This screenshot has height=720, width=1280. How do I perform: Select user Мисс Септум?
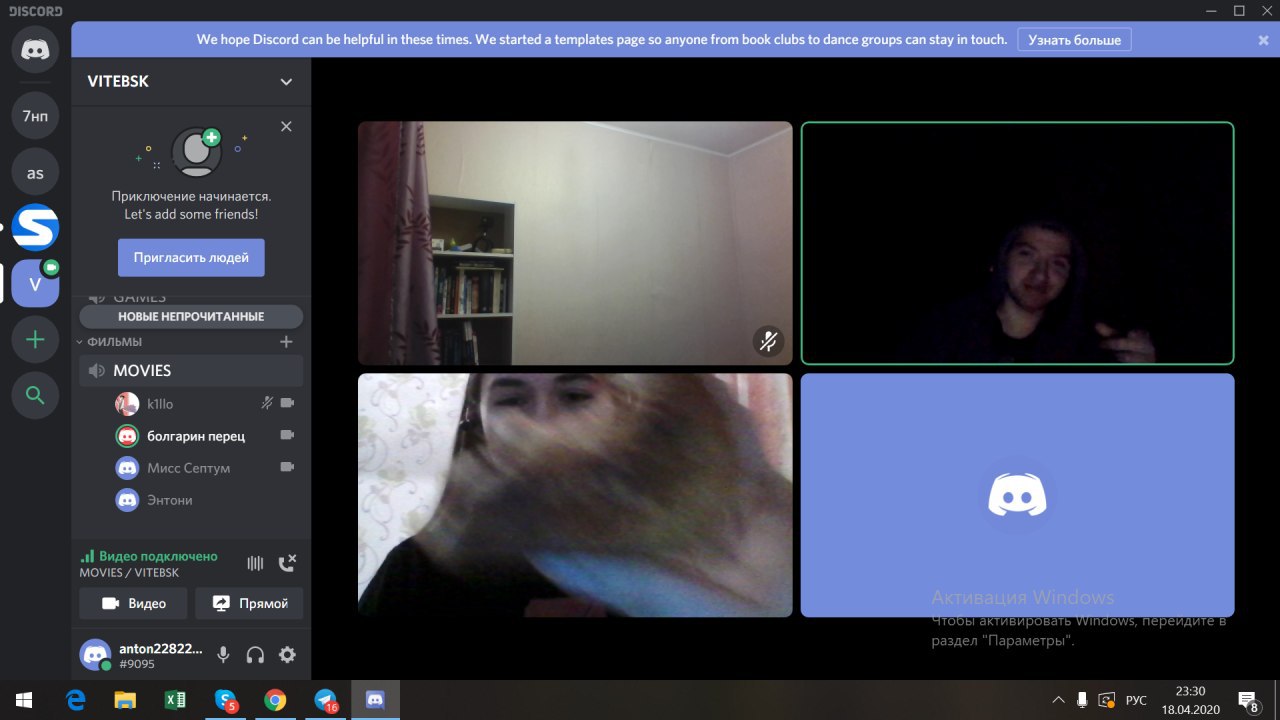(188, 468)
